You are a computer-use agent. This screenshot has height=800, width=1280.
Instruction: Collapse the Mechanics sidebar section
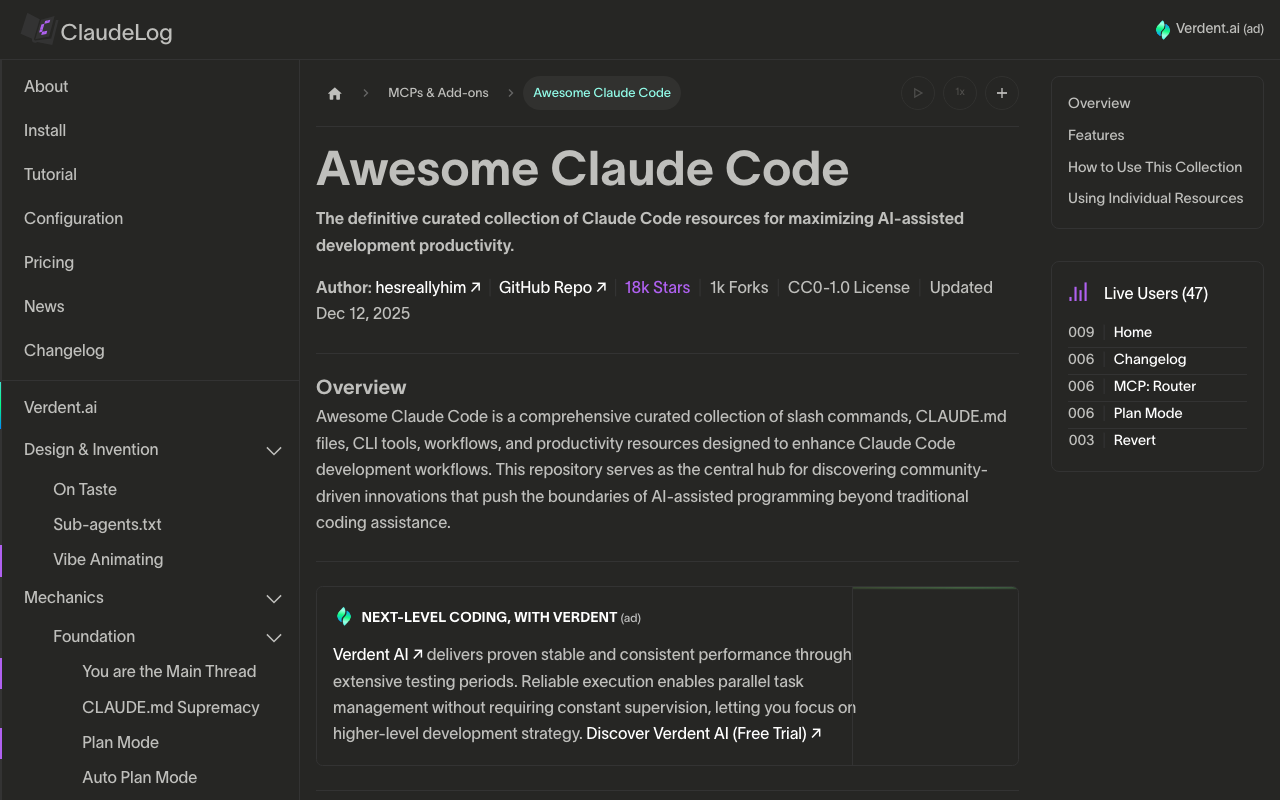click(274, 598)
